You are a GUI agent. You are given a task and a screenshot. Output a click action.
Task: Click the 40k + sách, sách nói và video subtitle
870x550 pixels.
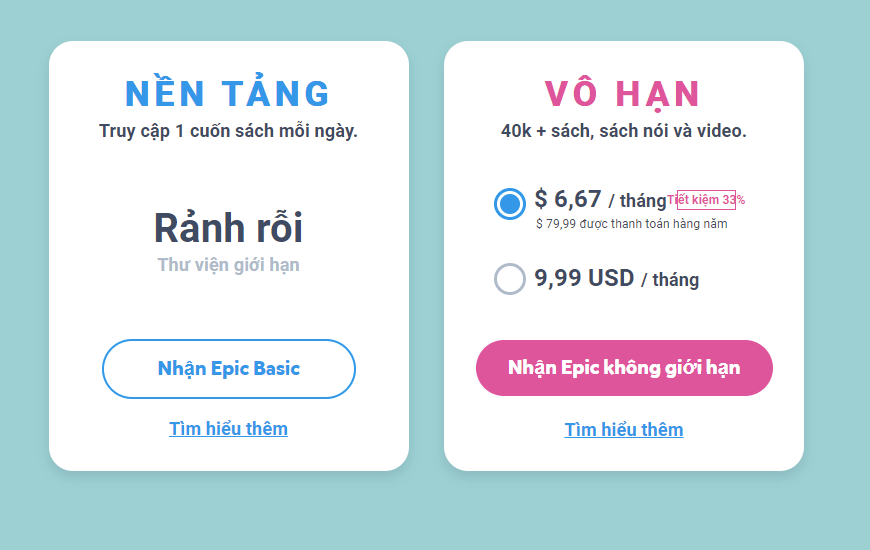624,131
